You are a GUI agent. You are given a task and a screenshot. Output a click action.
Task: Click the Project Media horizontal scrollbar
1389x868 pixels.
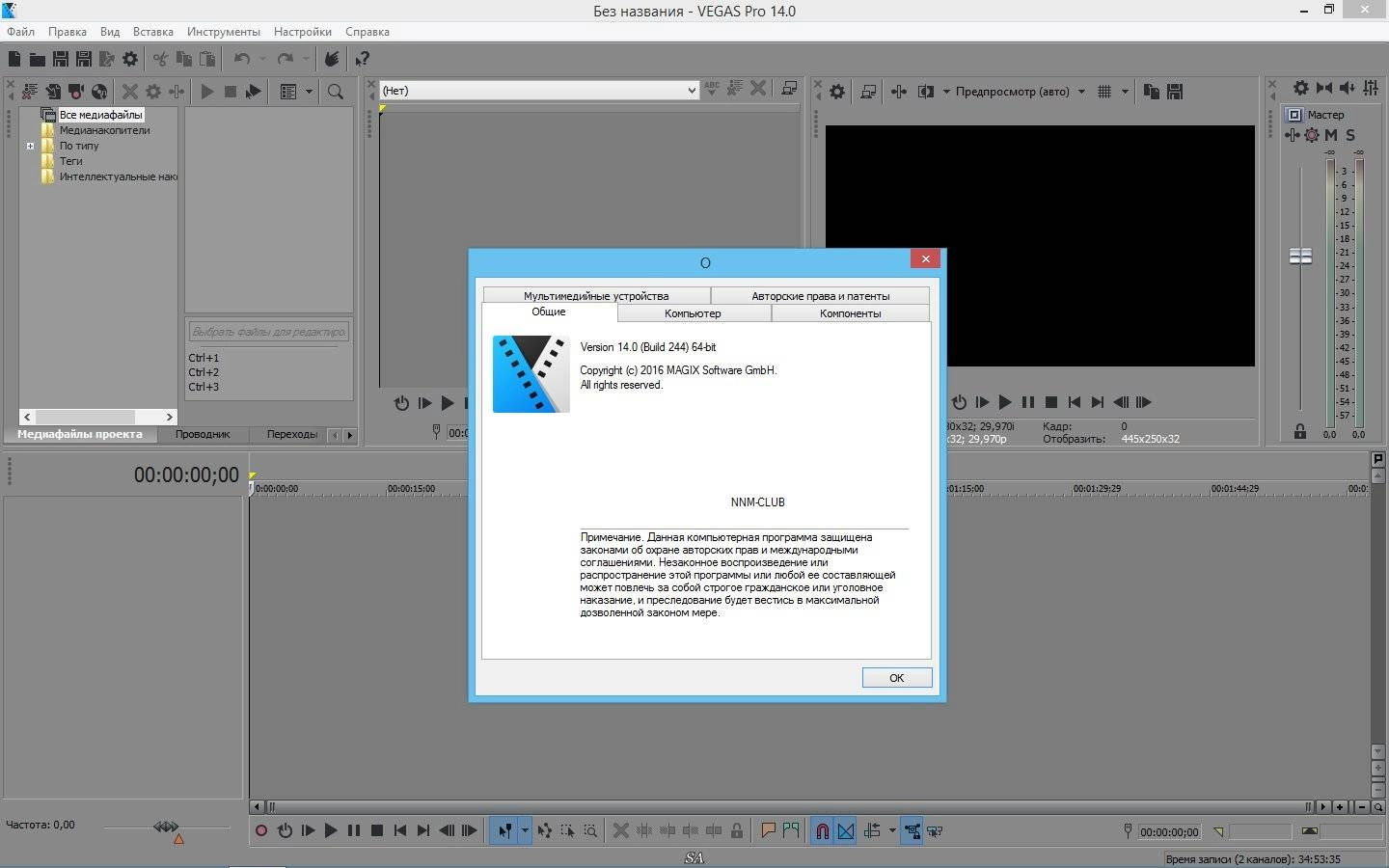tap(98, 417)
